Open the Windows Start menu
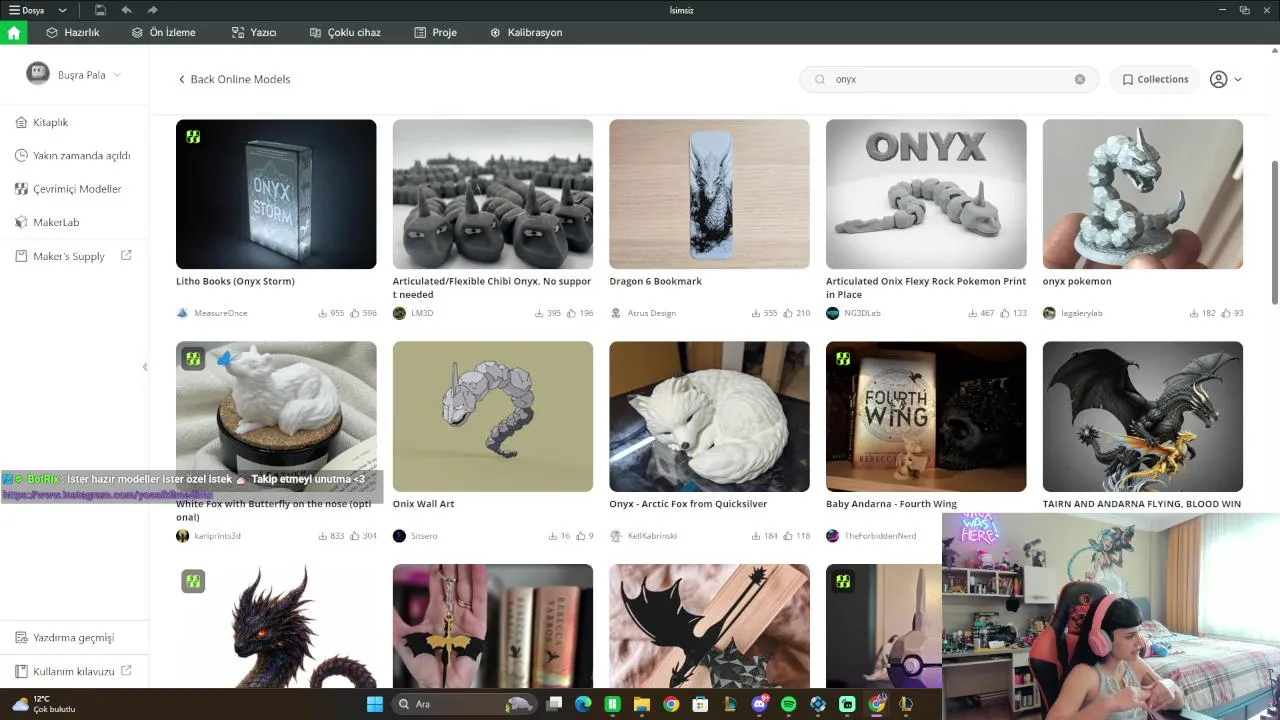Image resolution: width=1280 pixels, height=720 pixels. click(x=375, y=704)
